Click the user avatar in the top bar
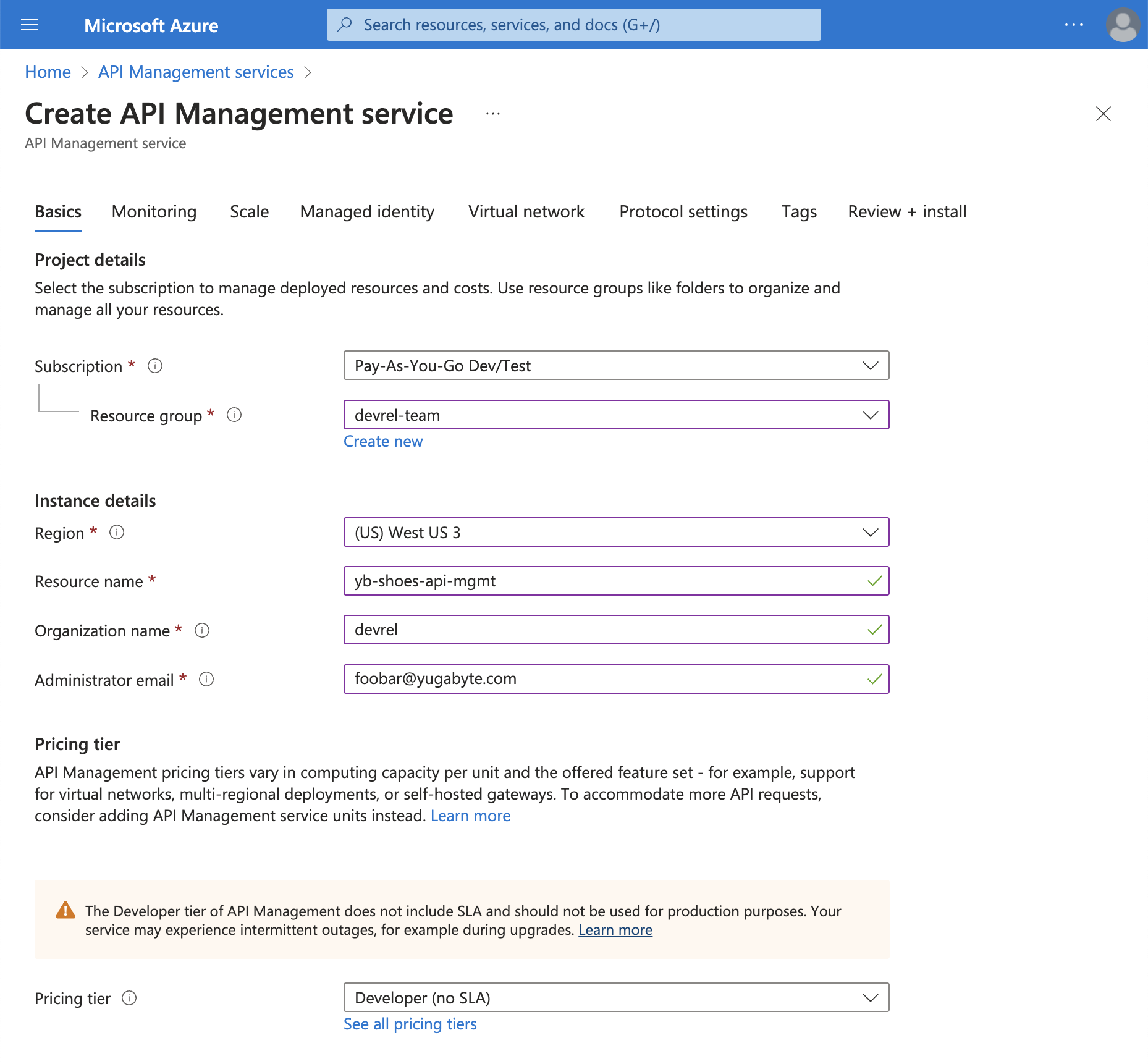The width and height of the screenshot is (1148, 1064). point(1123,25)
